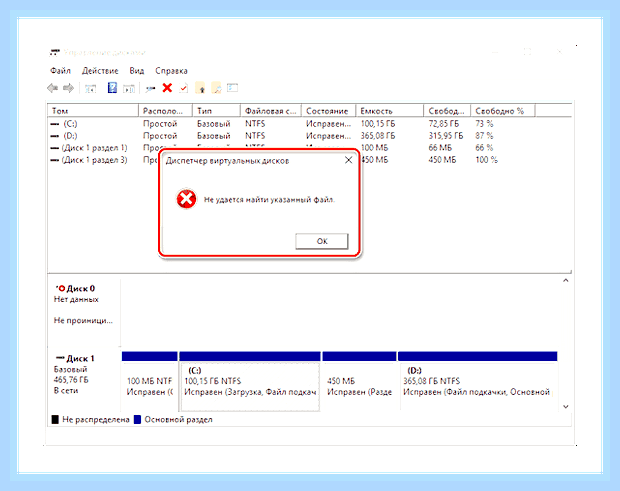Screen dimensions: 620x491
Task: Click the 100,15 ГБ capacity cell
Action: coord(378,124)
